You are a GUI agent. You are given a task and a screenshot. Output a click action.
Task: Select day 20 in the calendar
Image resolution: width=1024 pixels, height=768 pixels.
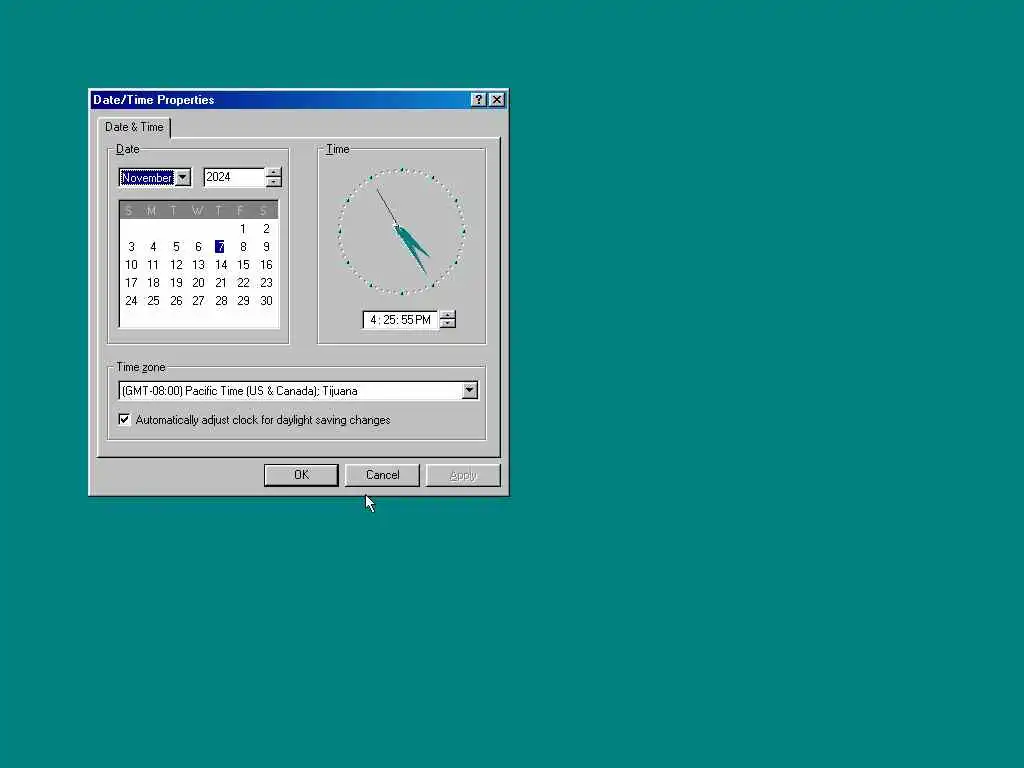(x=199, y=283)
